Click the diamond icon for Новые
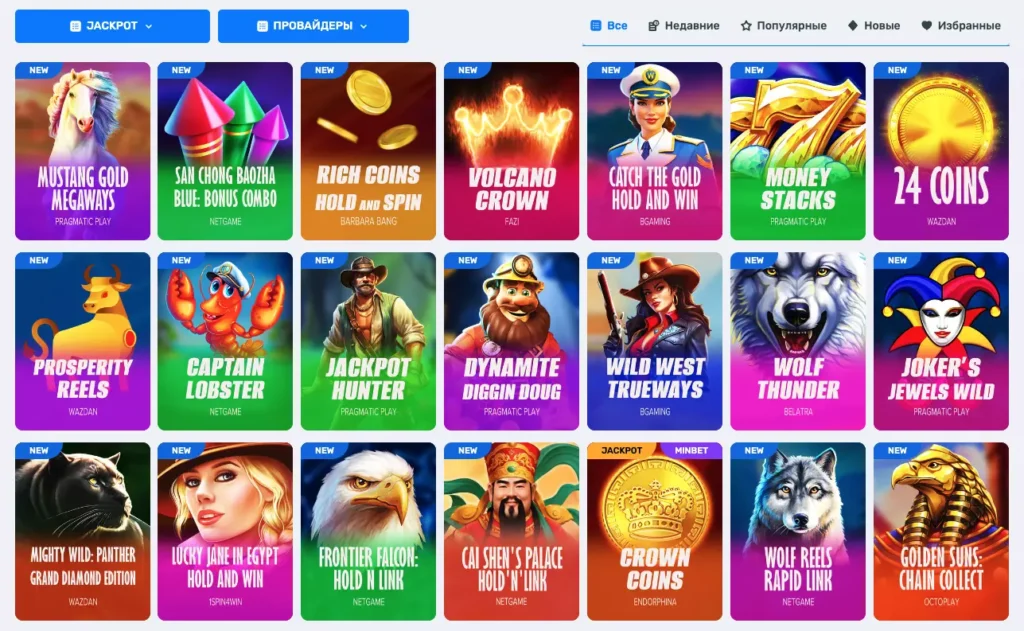Viewport: 1024px width, 631px height. (x=853, y=25)
